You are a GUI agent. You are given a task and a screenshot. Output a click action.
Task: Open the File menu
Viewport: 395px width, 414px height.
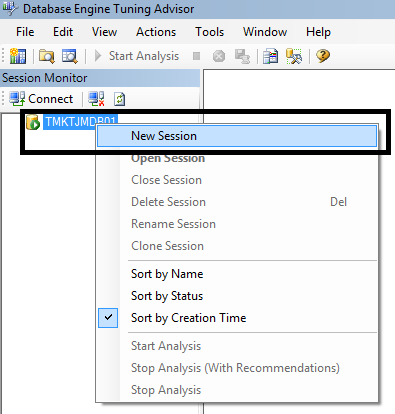point(25,32)
